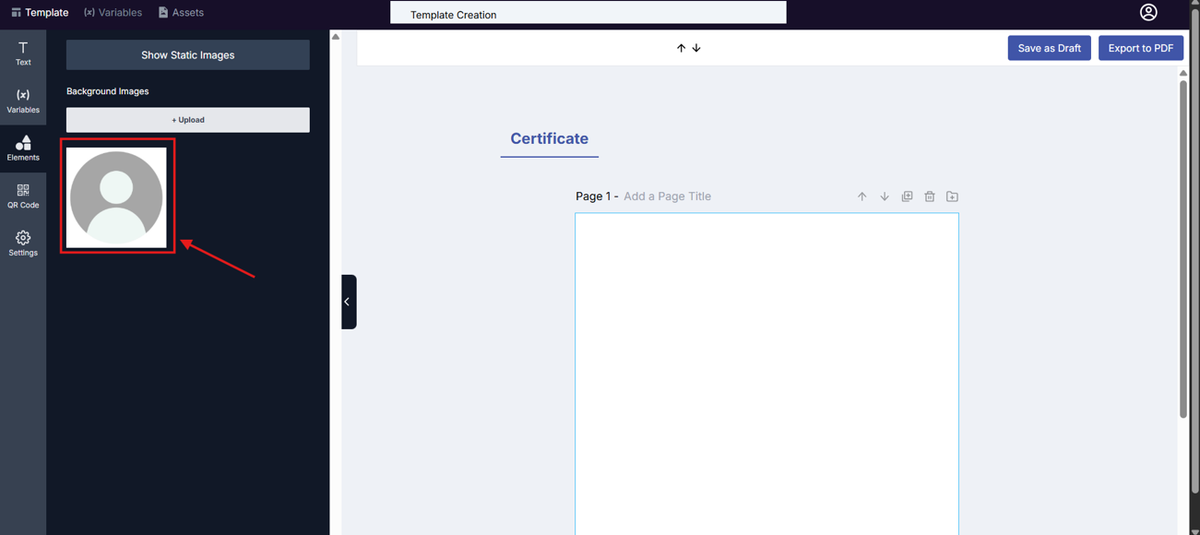Click the down arrow in top toolbar
This screenshot has height=535, width=1200.
[x=696, y=48]
